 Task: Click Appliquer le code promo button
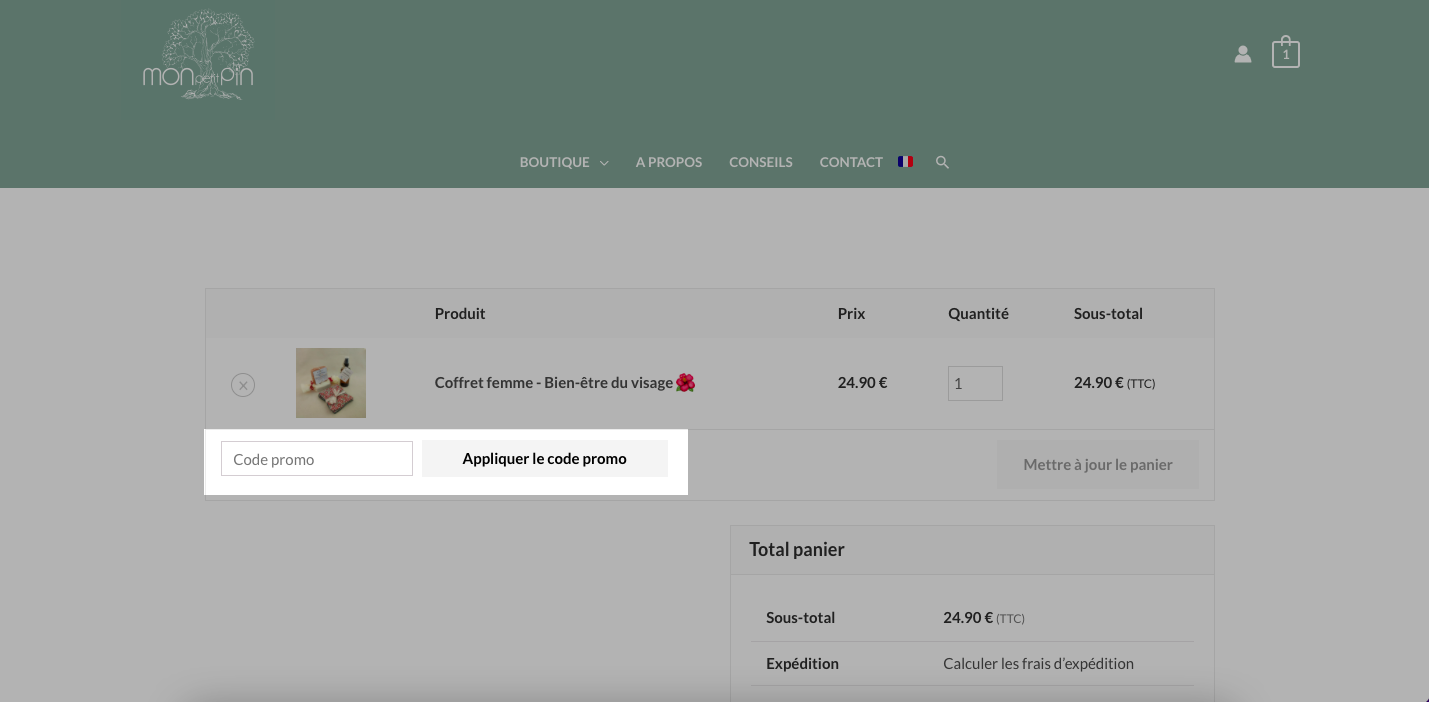coord(545,459)
